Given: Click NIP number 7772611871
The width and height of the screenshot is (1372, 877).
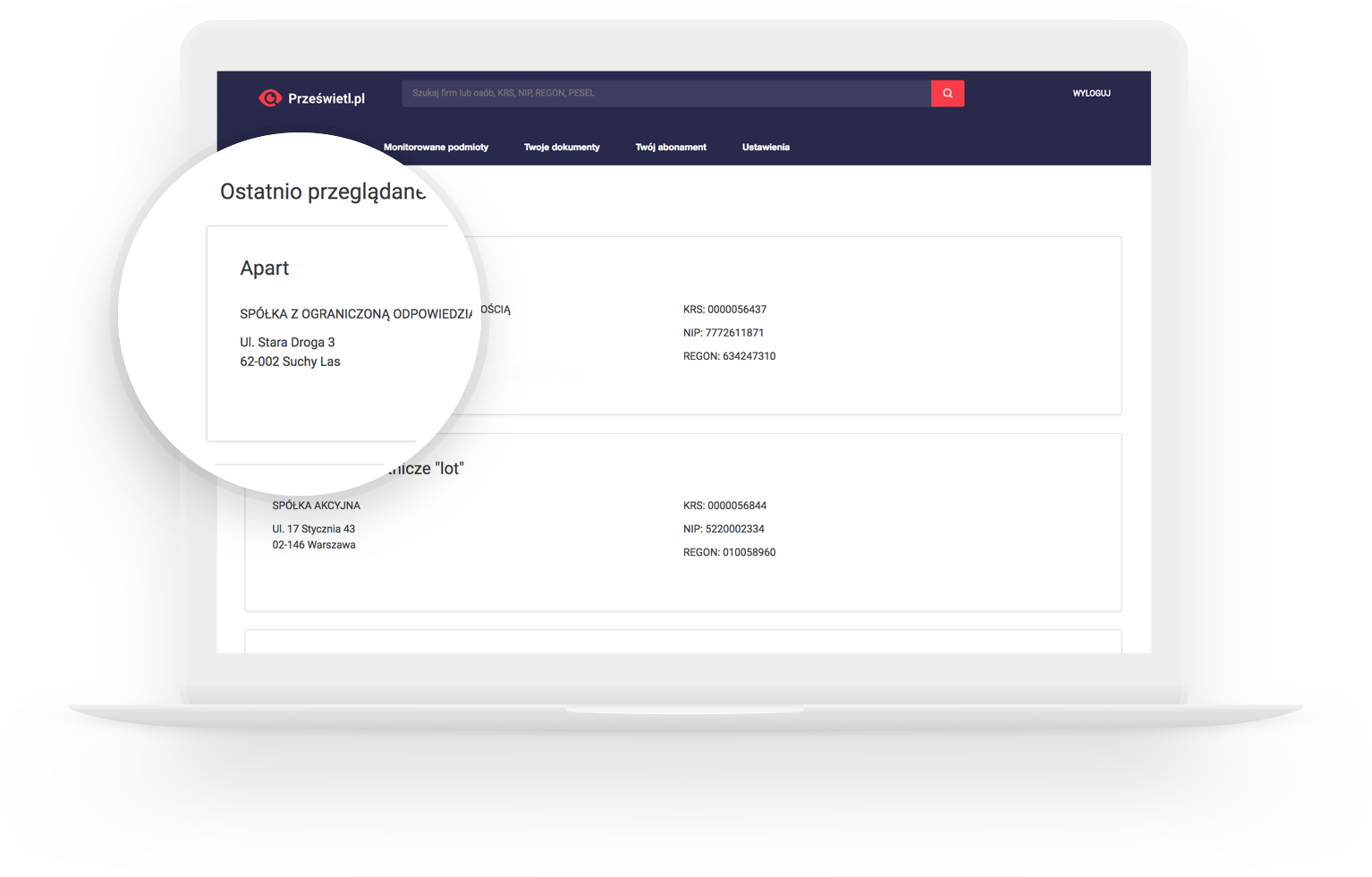Looking at the screenshot, I should pyautogui.click(x=724, y=333).
